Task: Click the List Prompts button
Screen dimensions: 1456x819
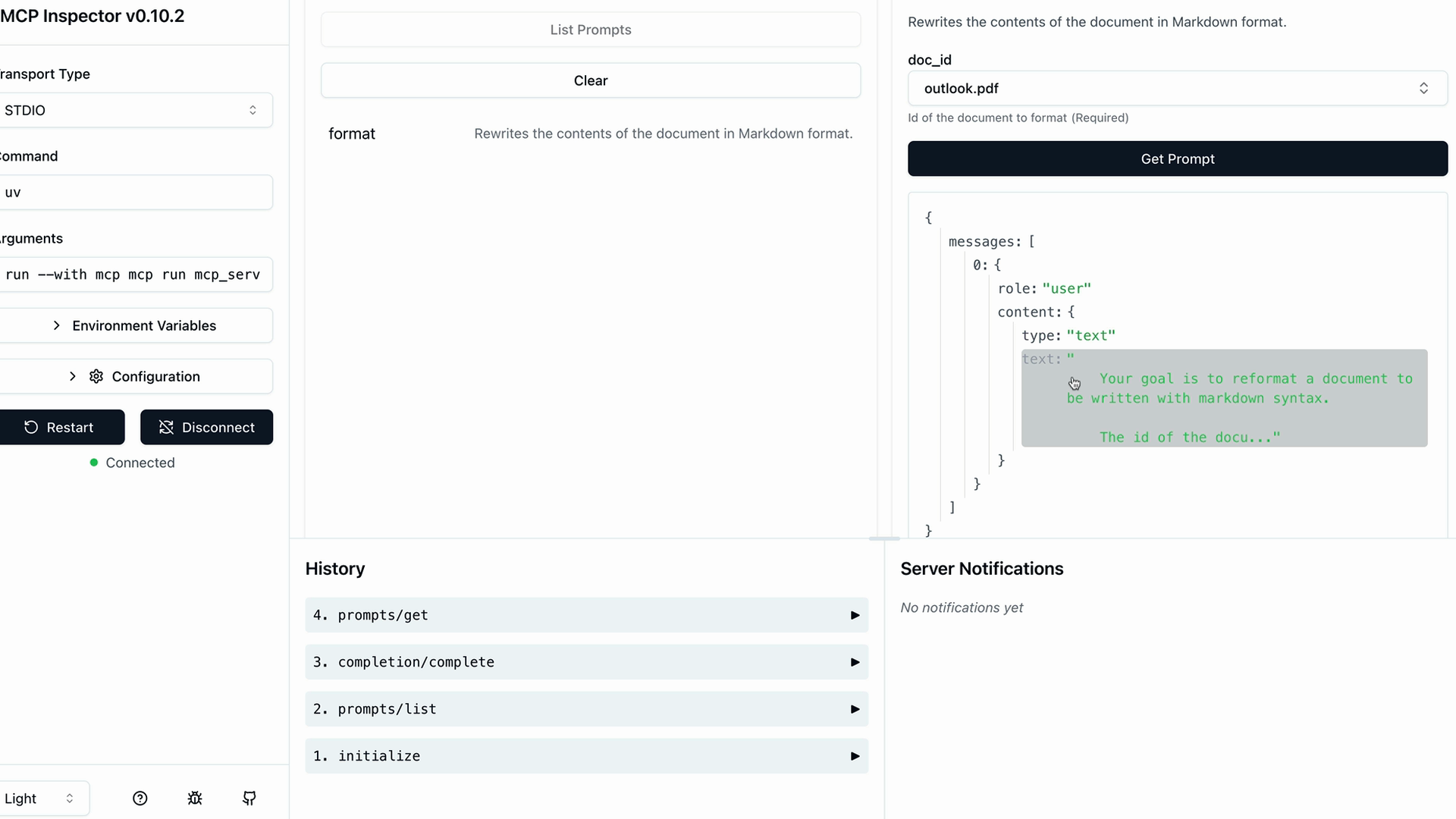Action: pos(590,30)
